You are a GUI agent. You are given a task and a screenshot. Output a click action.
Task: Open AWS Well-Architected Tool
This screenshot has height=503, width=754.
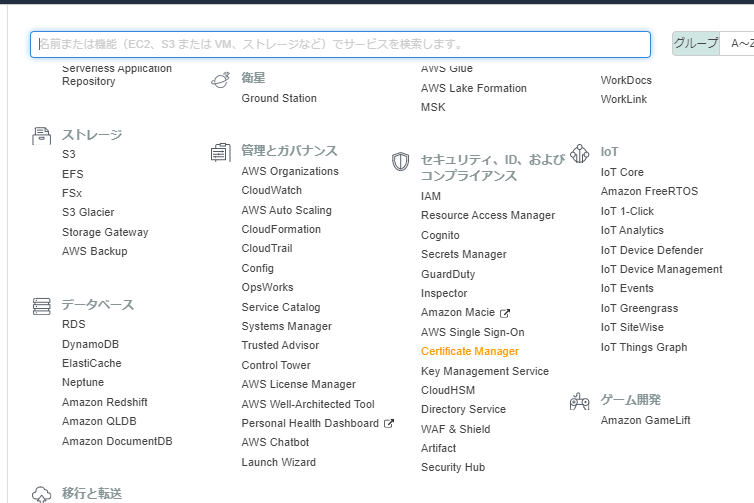[x=308, y=404]
